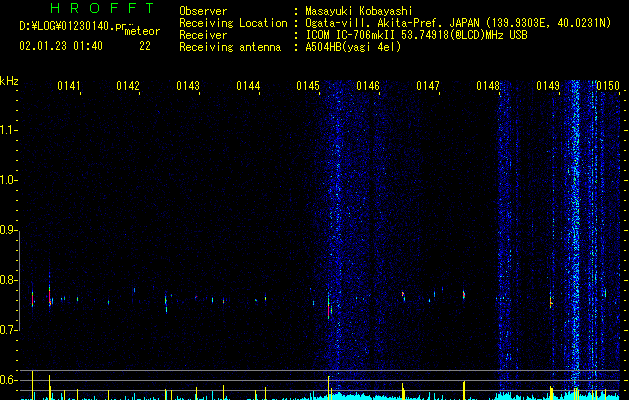This screenshot has width=629, height=400.
Task: Click observer name Masayuki Kobayashi
Action: (x=358, y=11)
